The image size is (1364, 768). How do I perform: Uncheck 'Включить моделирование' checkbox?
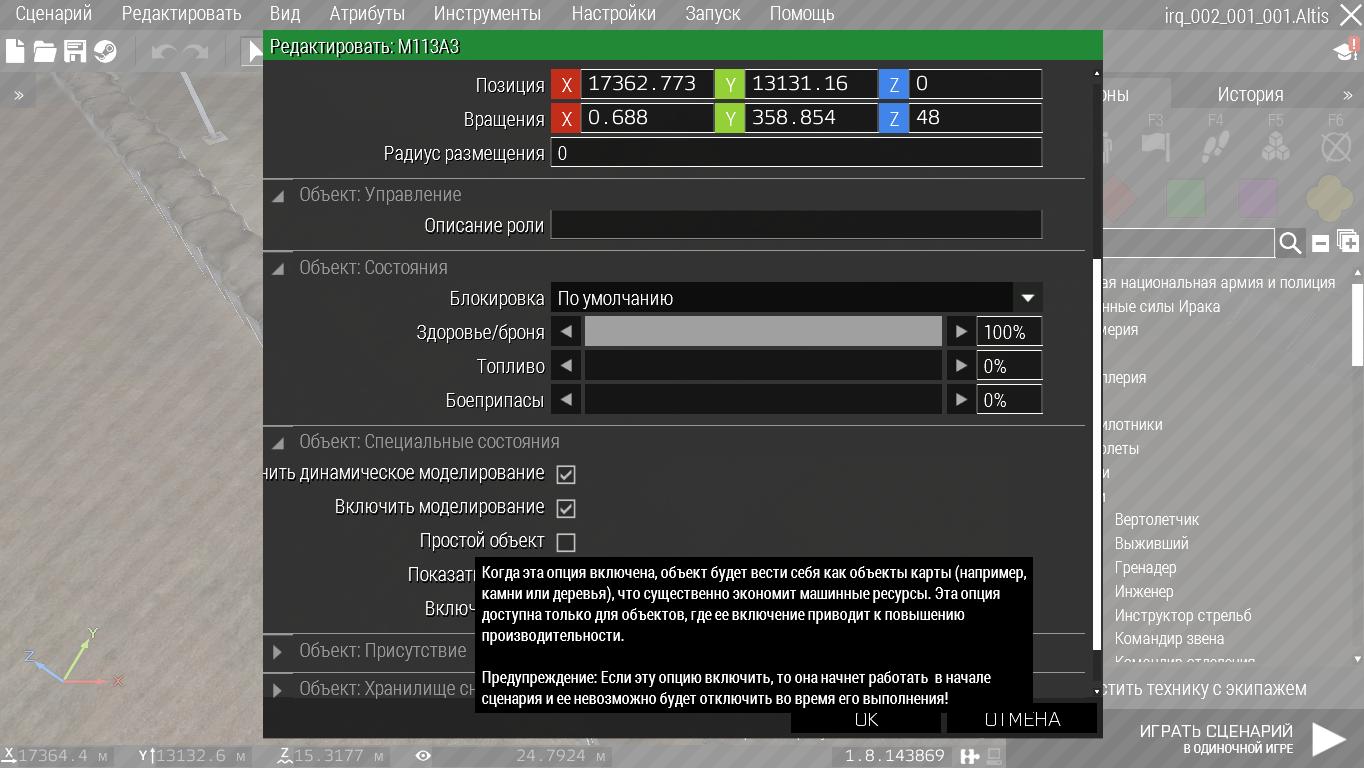[x=566, y=508]
